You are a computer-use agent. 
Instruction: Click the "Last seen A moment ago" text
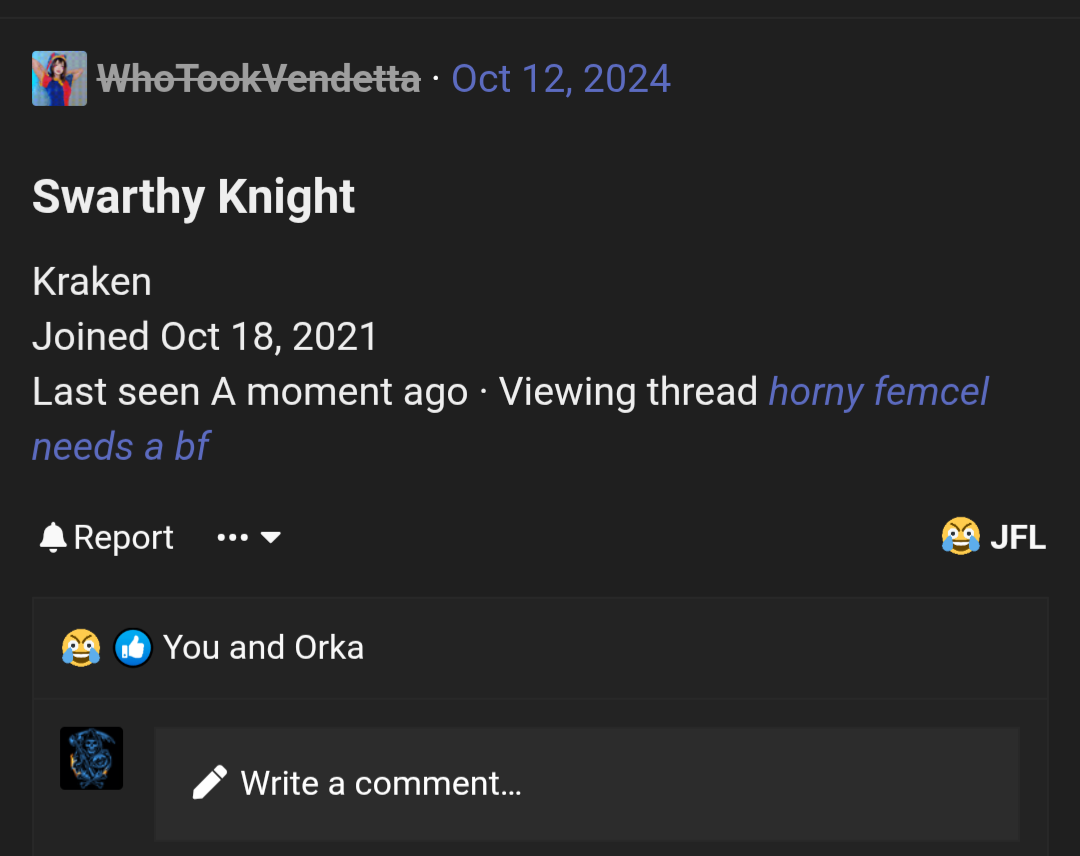point(250,392)
